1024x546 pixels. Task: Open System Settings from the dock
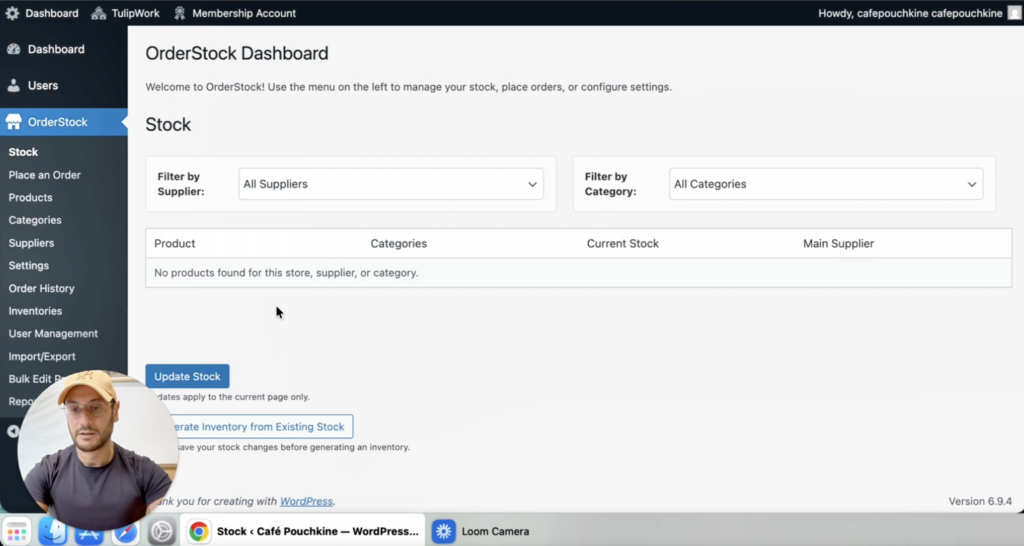162,531
